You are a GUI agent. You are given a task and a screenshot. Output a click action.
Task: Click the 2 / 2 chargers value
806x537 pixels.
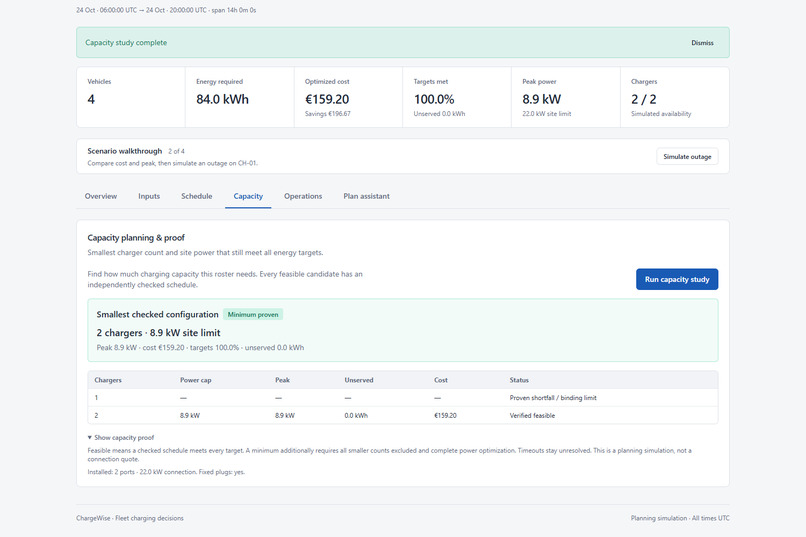pos(644,99)
